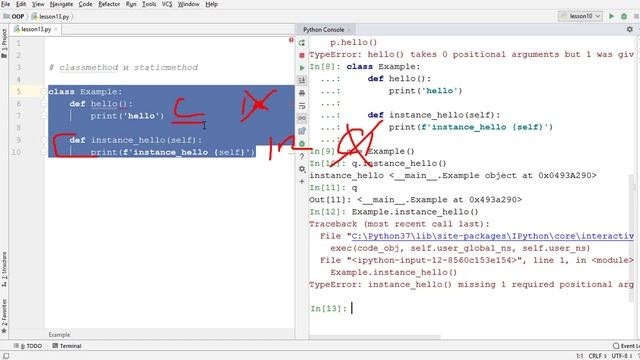Collapse the def instance_hello fold marker

click(44, 140)
